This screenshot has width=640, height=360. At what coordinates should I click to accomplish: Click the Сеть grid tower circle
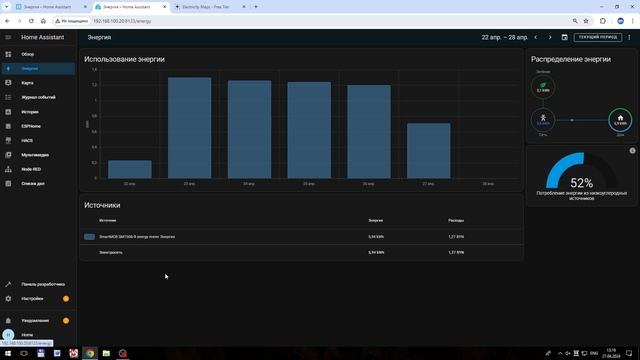coord(543,120)
